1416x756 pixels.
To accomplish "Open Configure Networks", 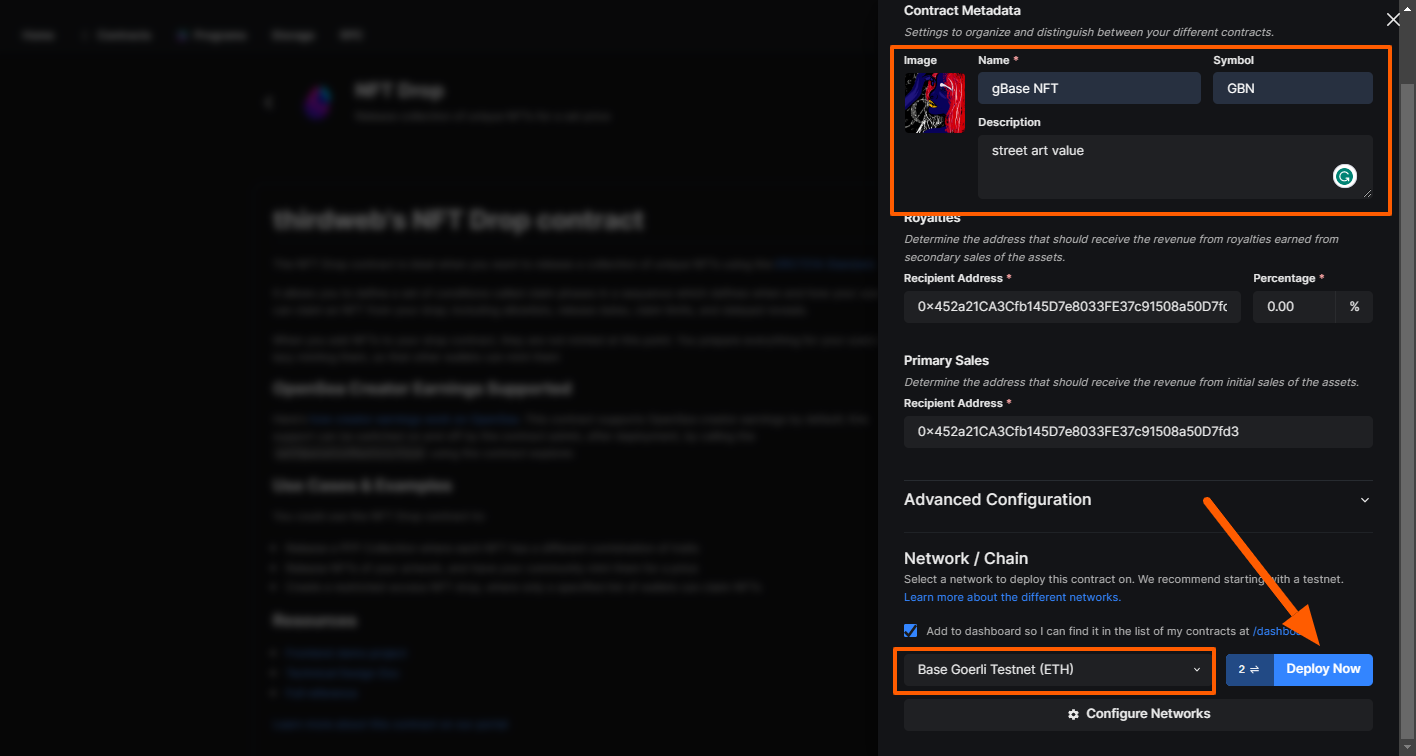I will tap(1138, 715).
